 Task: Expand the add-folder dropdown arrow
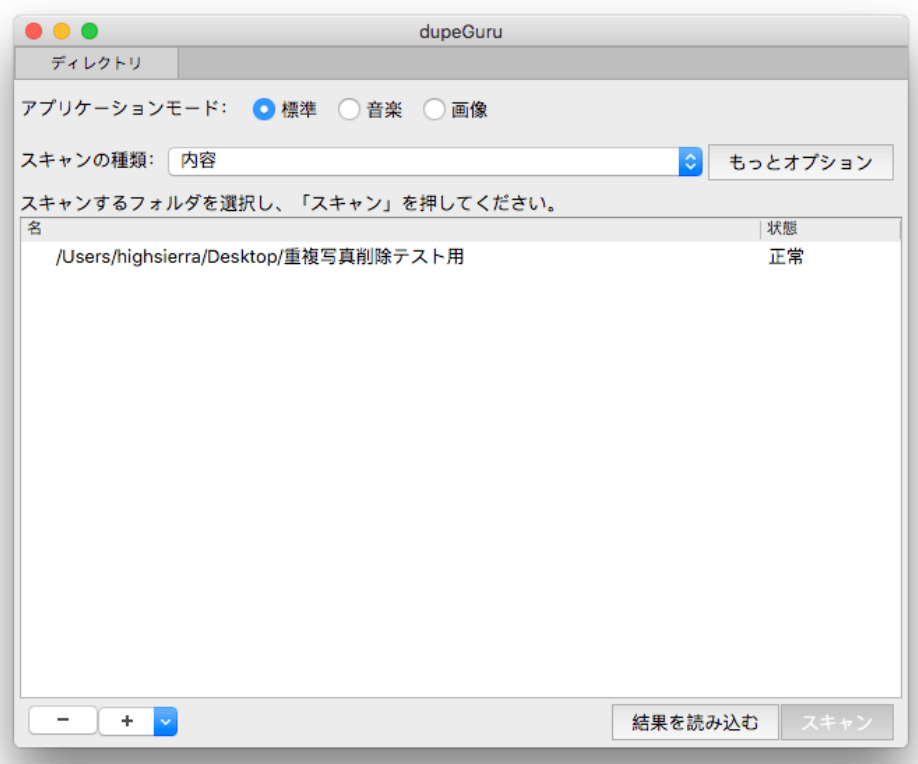(166, 721)
